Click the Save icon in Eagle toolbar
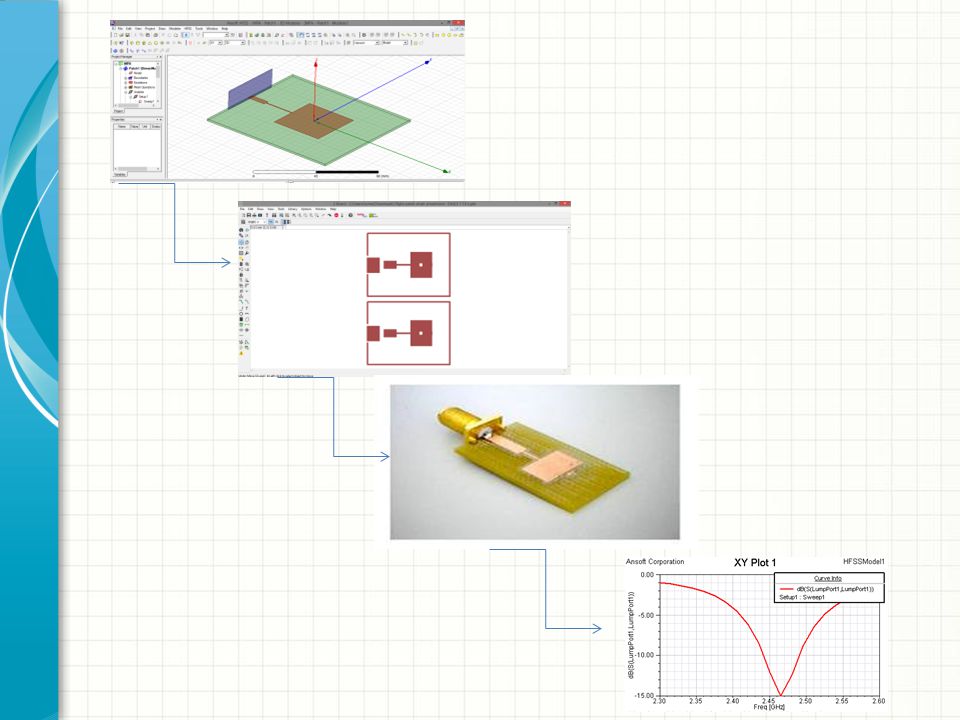 249,215
